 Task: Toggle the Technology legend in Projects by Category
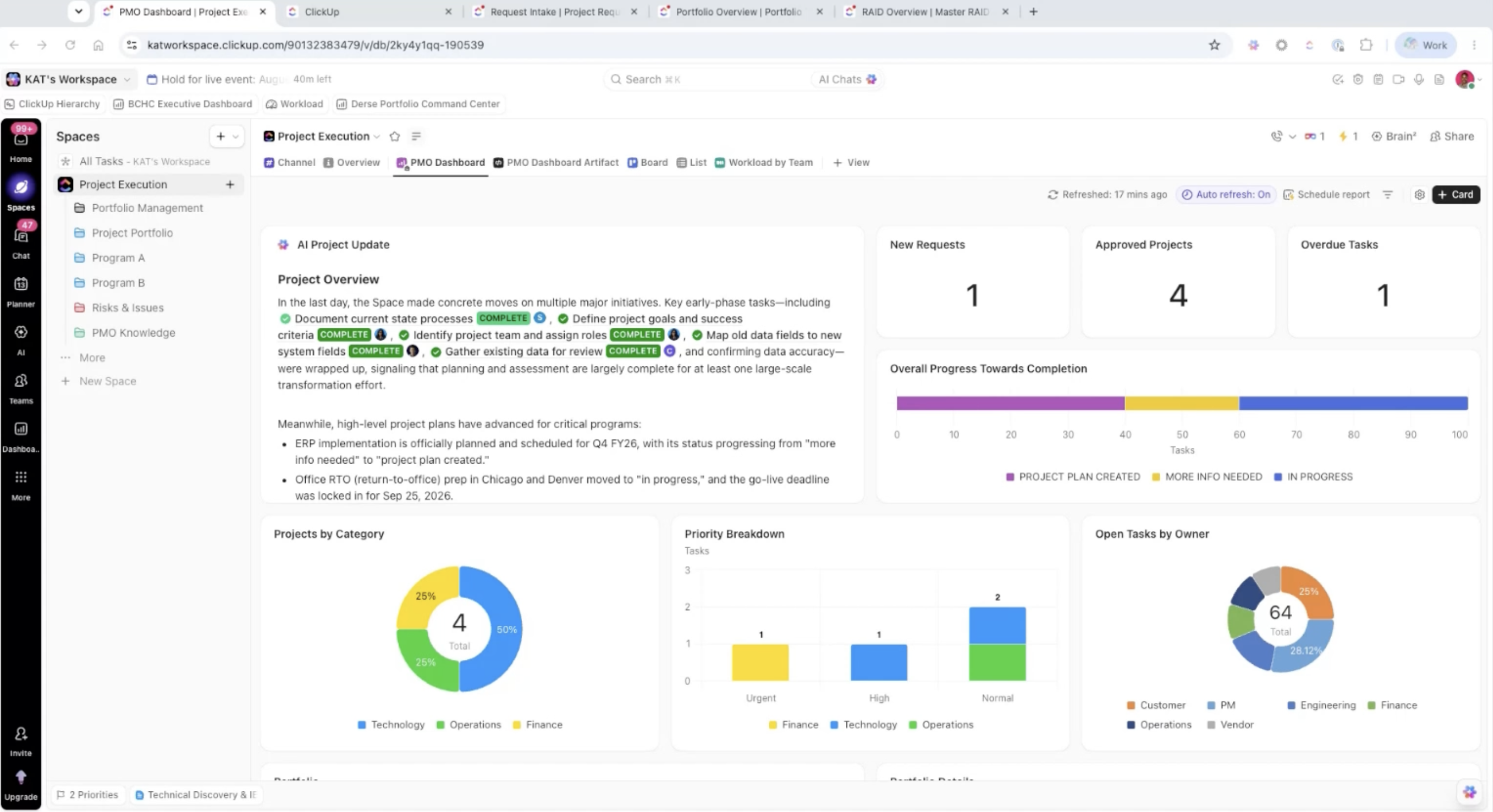(x=391, y=725)
